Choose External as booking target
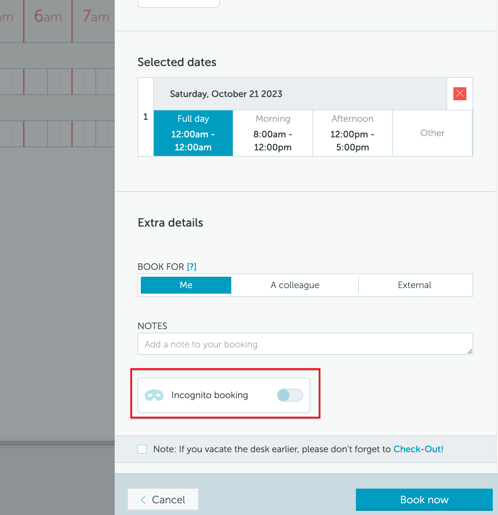 414,285
